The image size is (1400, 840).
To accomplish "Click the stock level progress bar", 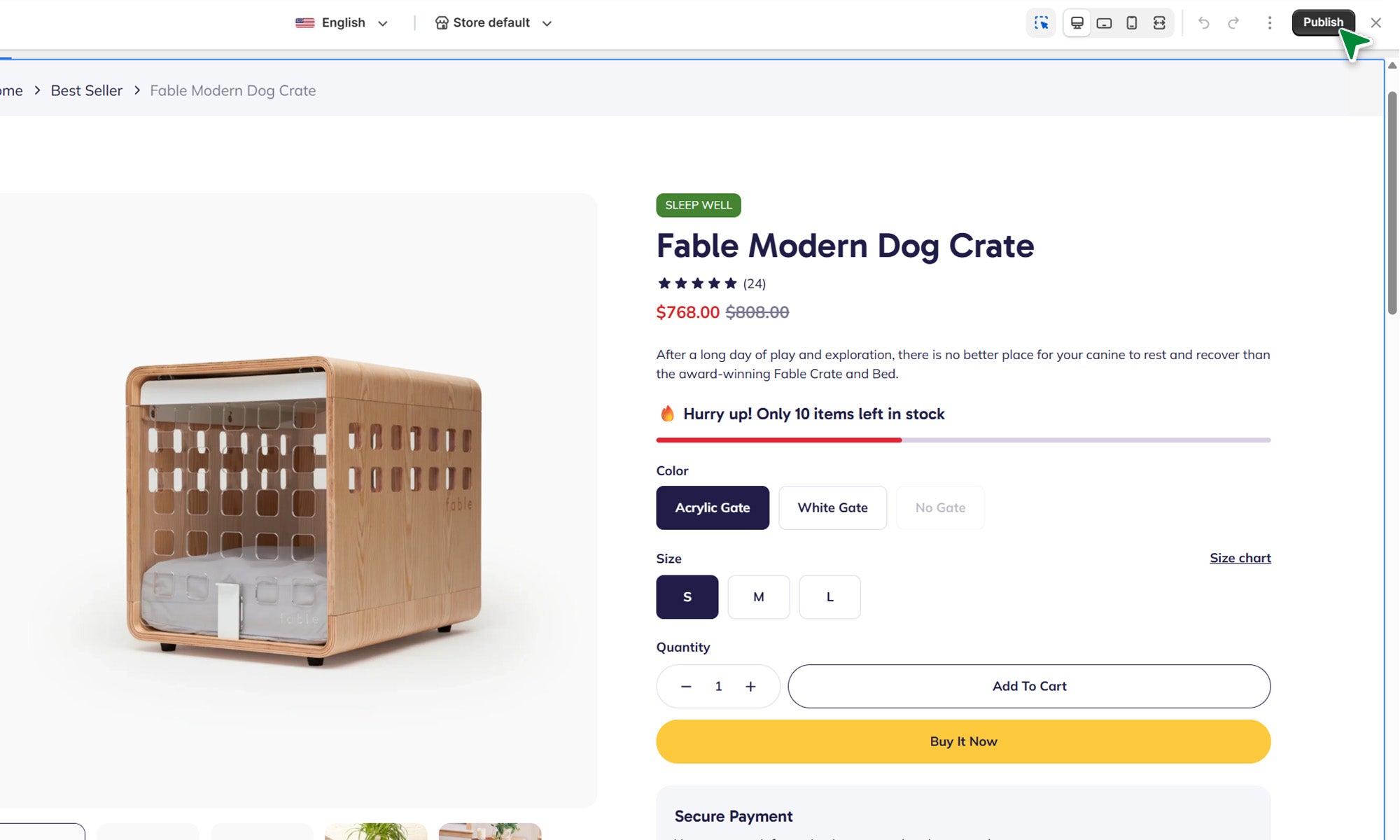I will click(962, 440).
